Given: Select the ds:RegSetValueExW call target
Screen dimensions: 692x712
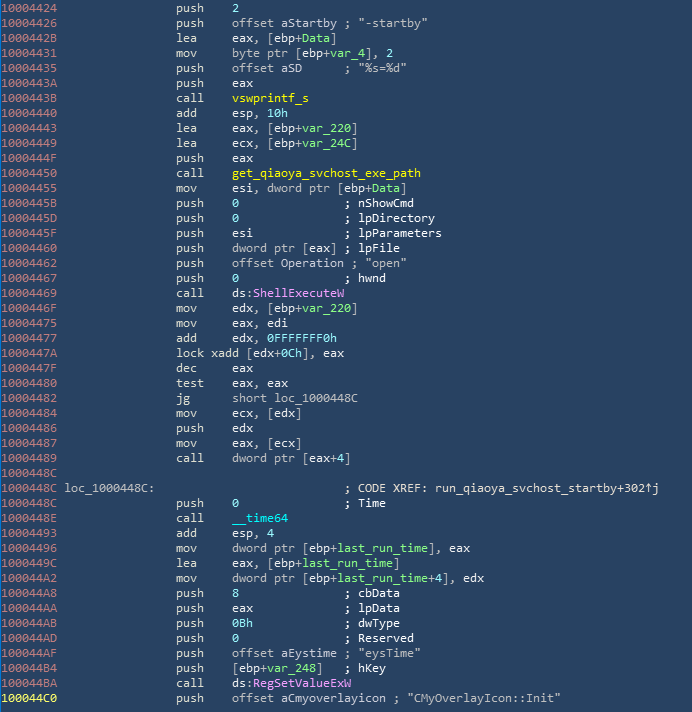Looking at the screenshot, I should point(291,683).
